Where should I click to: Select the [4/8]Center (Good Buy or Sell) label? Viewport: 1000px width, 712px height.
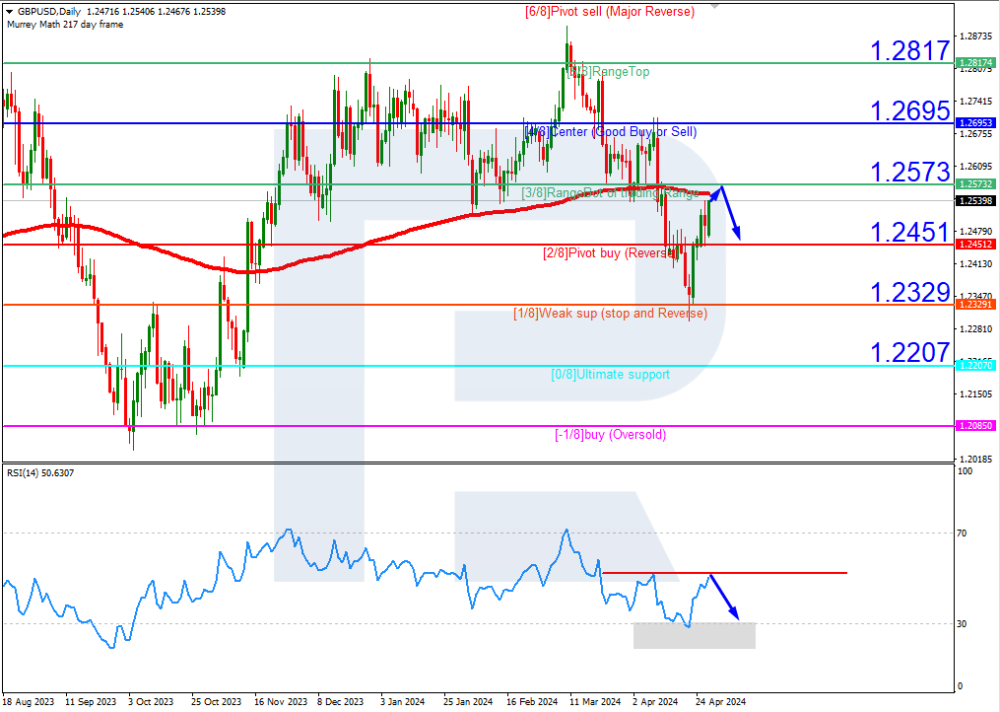610,132
